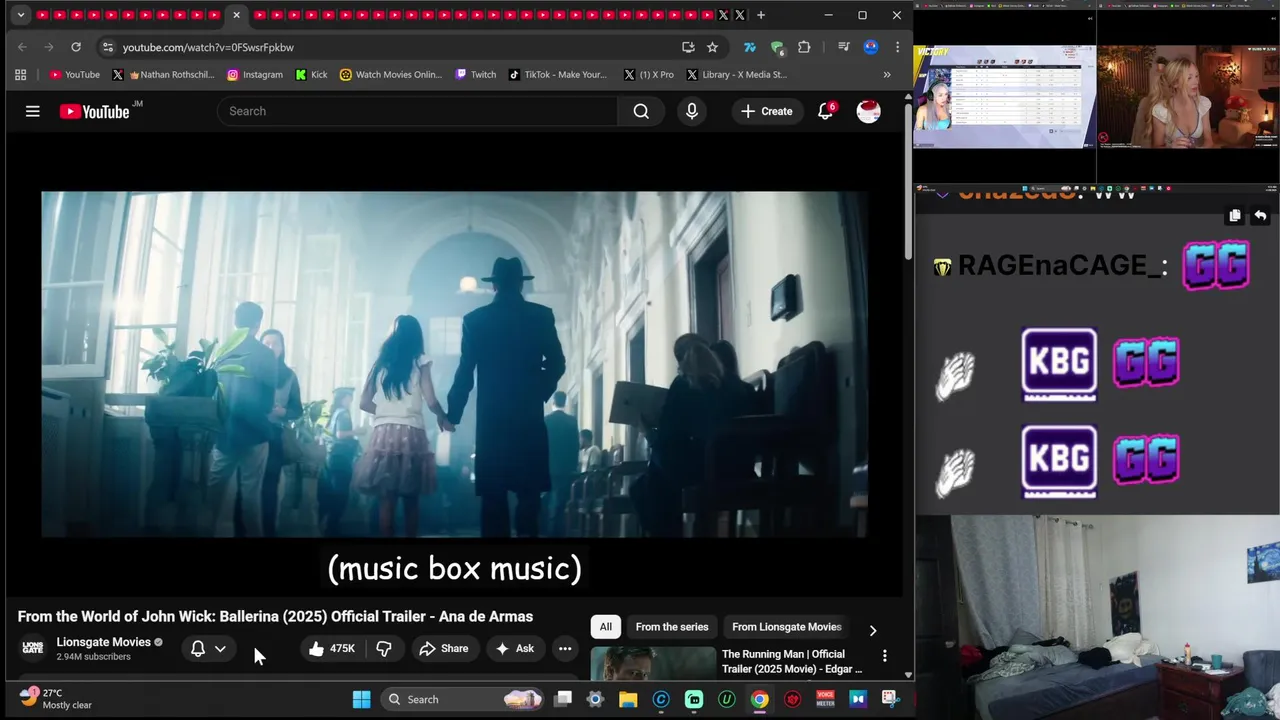Select the All filter chip

point(606,627)
